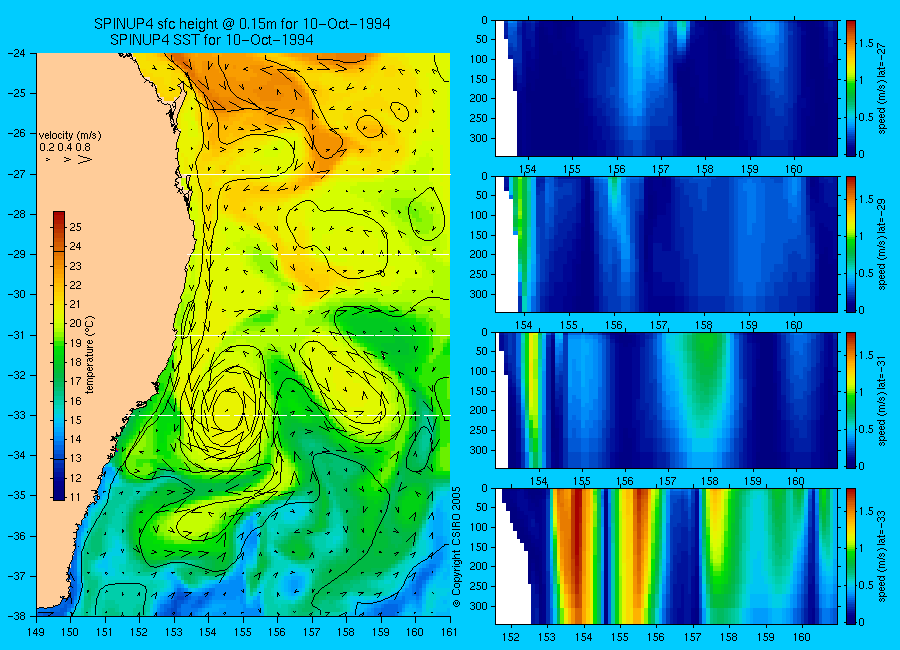Click the speed color bar for lat=-31
900x650 pixels.
click(x=851, y=400)
